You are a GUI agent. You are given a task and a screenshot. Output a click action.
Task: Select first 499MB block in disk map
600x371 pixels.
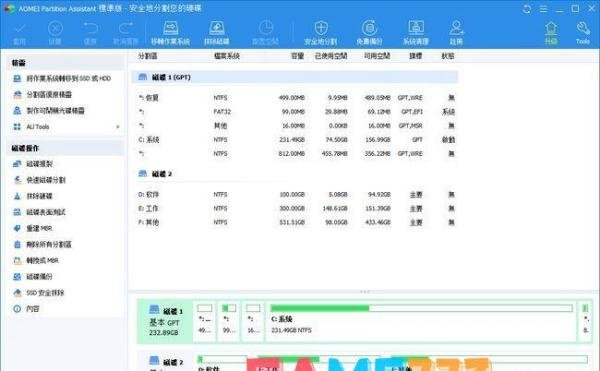[205, 321]
